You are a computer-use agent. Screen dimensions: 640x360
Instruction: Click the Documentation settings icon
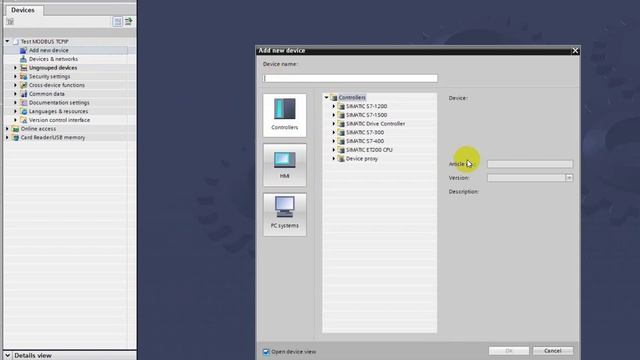click(x=24, y=102)
